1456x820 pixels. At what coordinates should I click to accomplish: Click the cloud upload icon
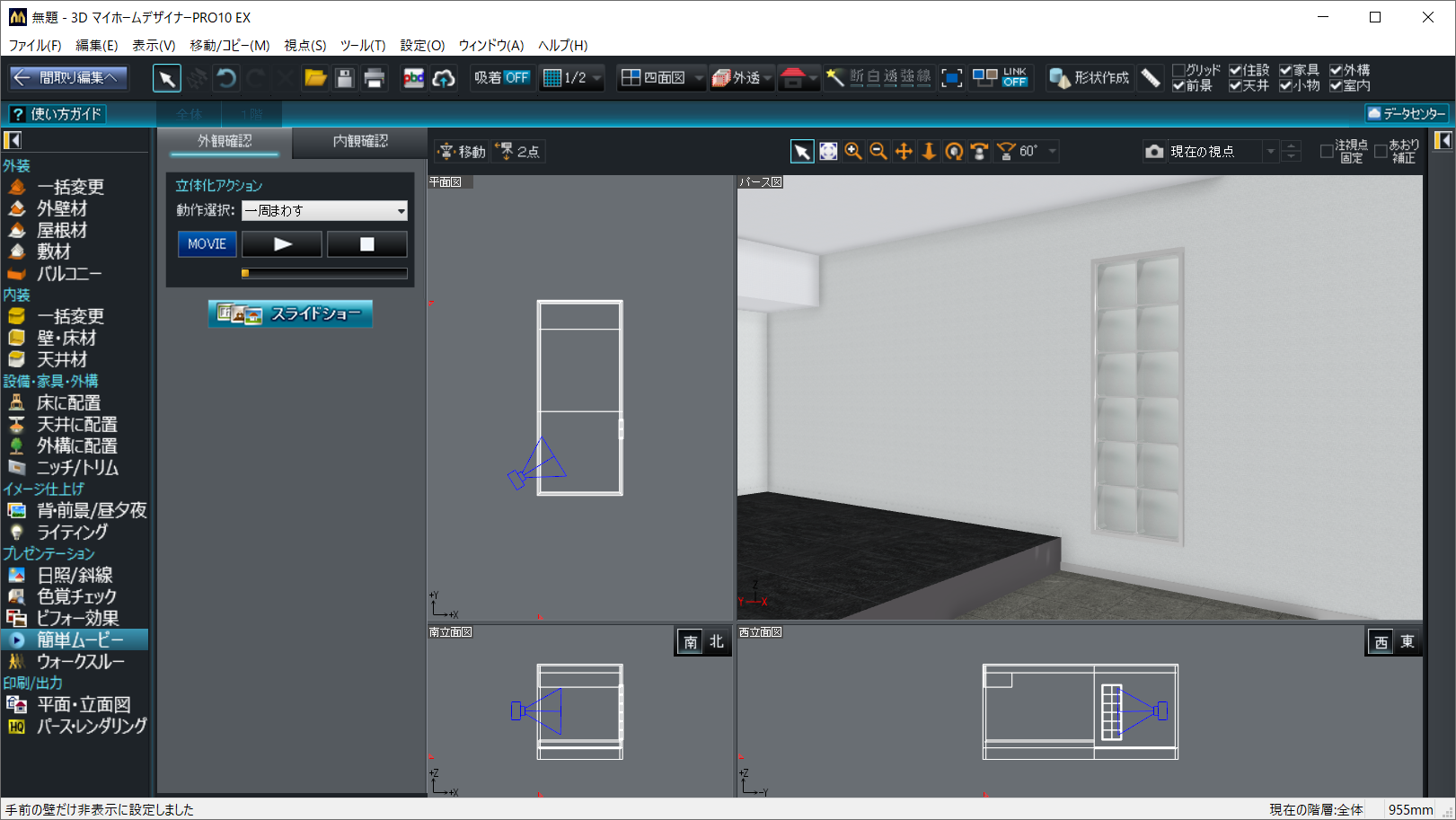tap(444, 78)
